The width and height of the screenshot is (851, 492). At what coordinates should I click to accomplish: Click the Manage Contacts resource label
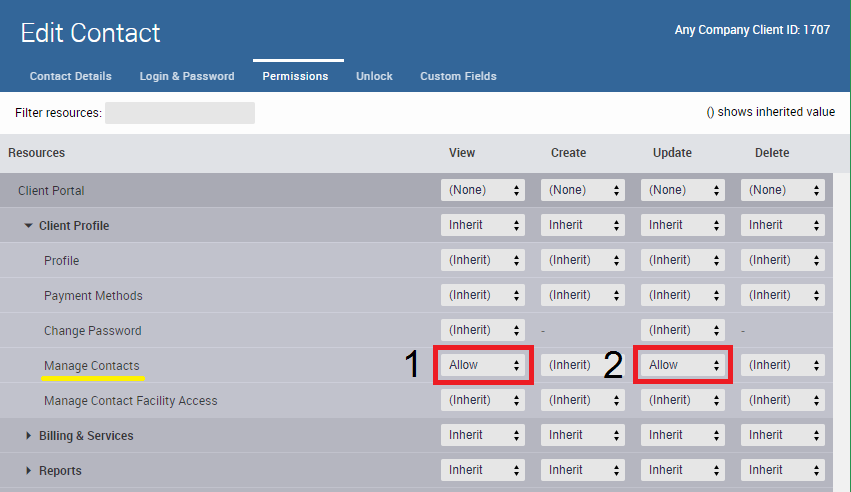click(x=92, y=366)
